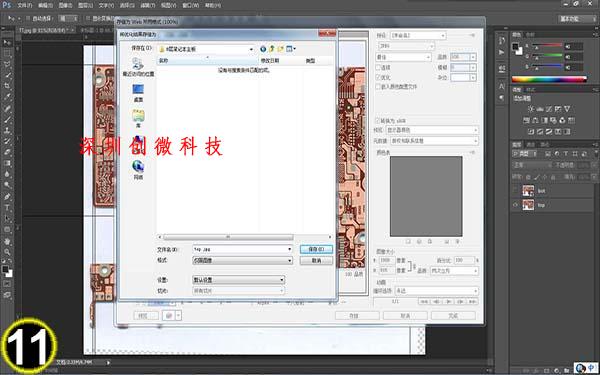Select the Move tool in the toolbar

click(7, 42)
